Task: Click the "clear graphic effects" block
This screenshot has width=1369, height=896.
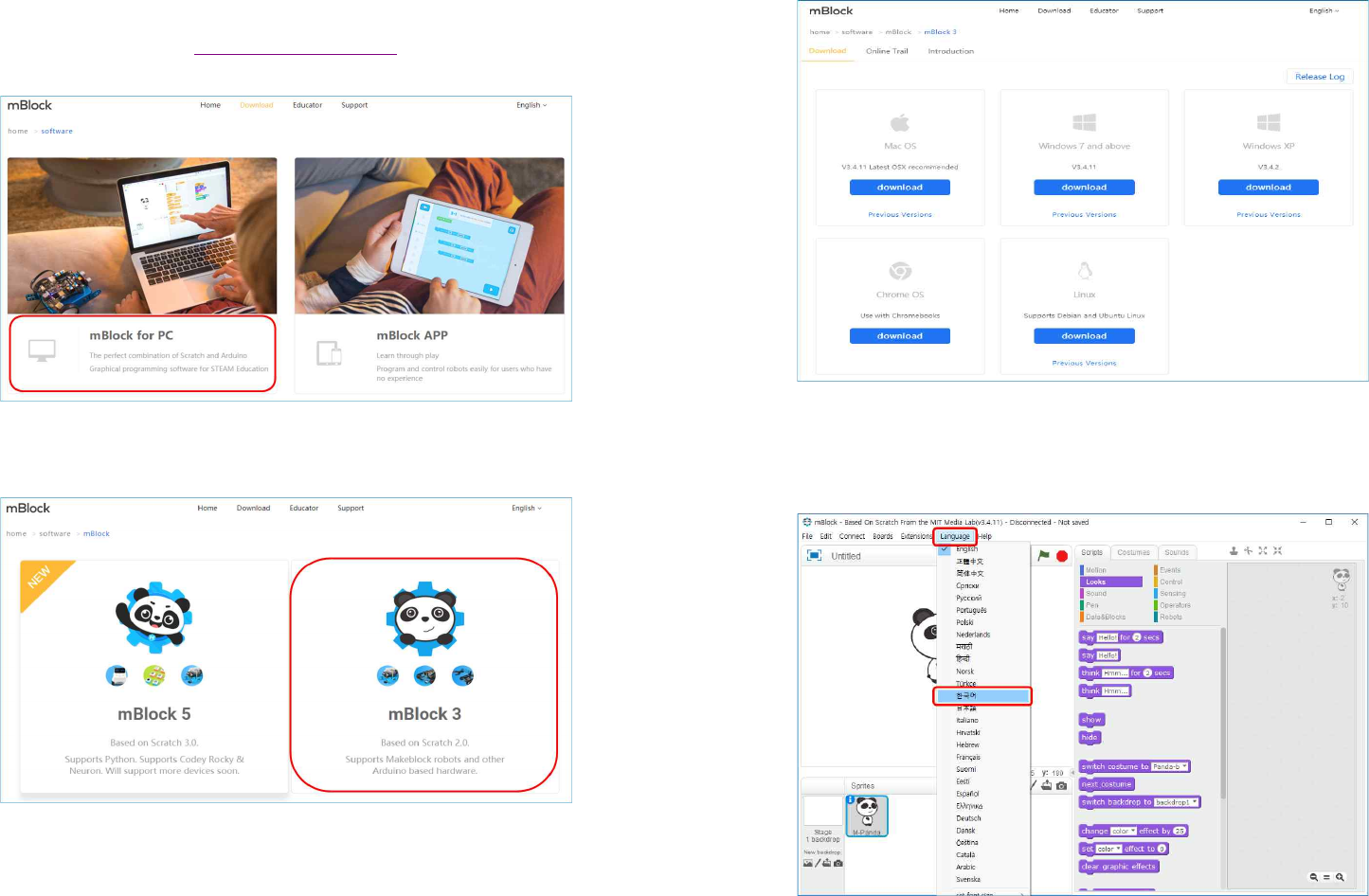Action: coord(1119,867)
